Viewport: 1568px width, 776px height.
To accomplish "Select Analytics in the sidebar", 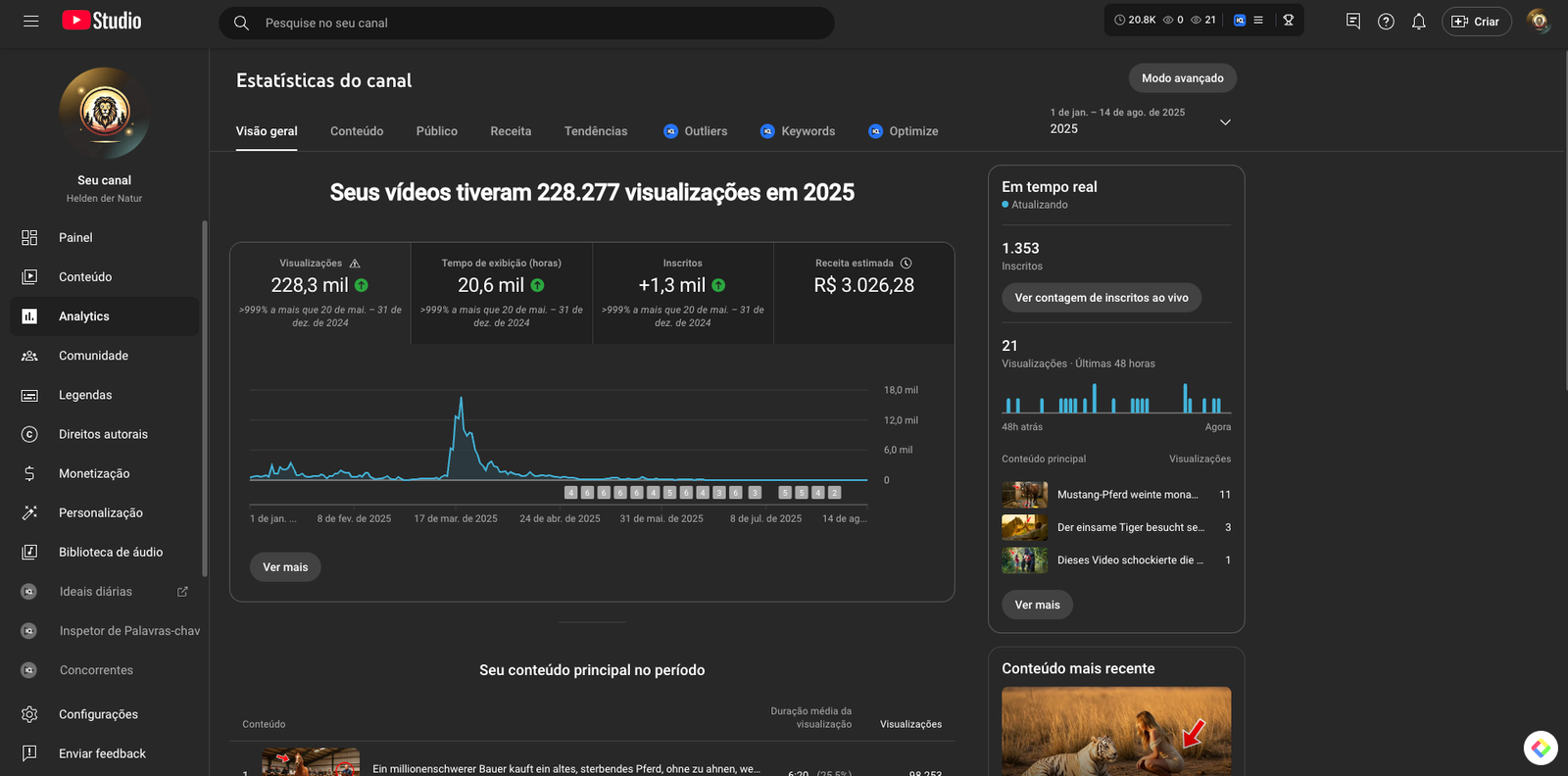I will click(105, 316).
